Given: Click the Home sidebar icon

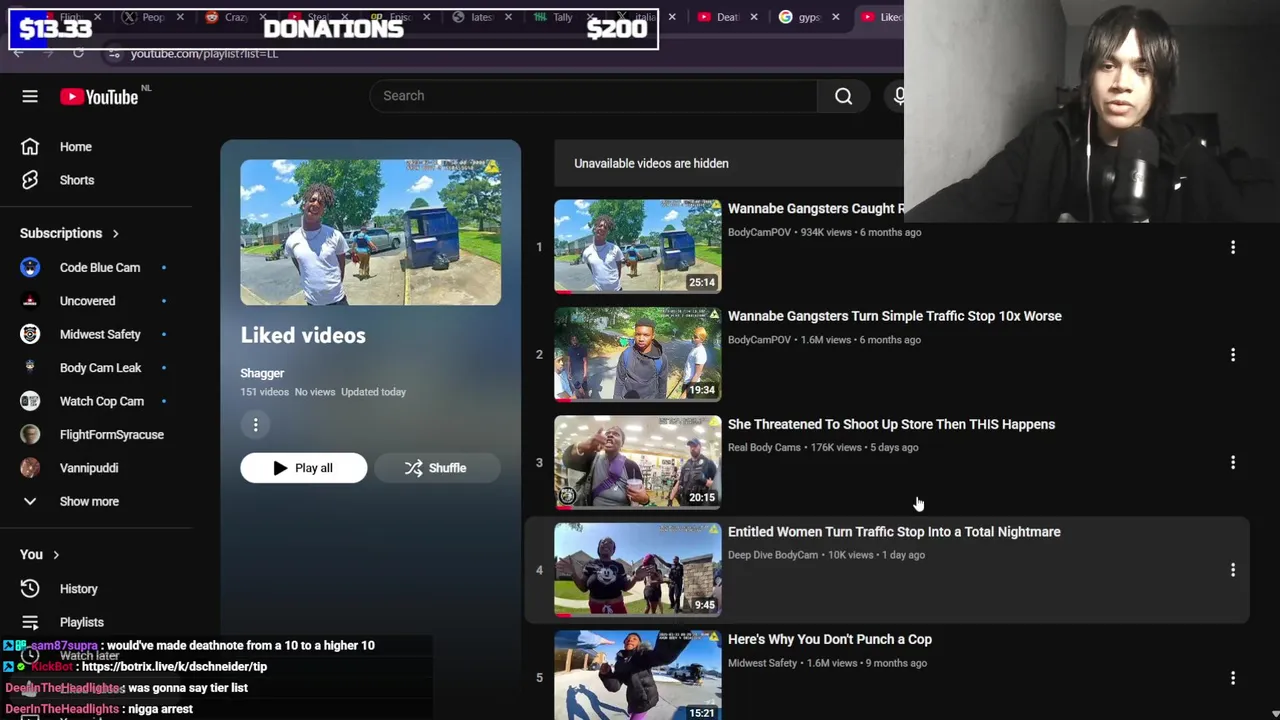Looking at the screenshot, I should pos(30,147).
